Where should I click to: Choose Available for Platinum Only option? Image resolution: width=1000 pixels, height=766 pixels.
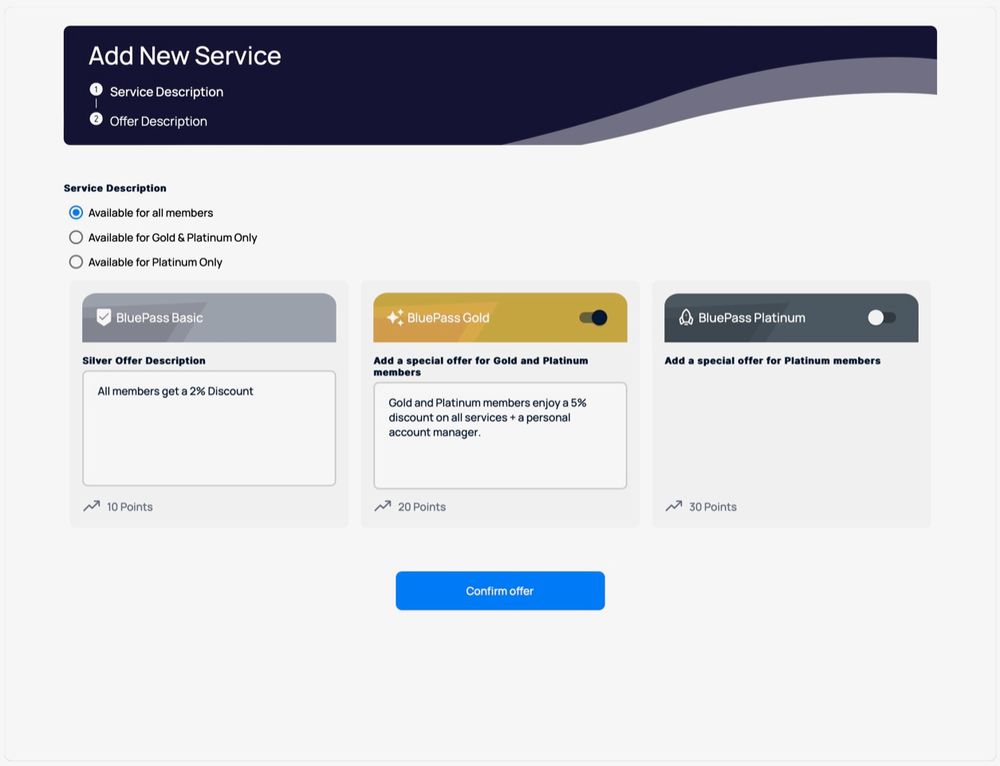pyautogui.click(x=76, y=262)
